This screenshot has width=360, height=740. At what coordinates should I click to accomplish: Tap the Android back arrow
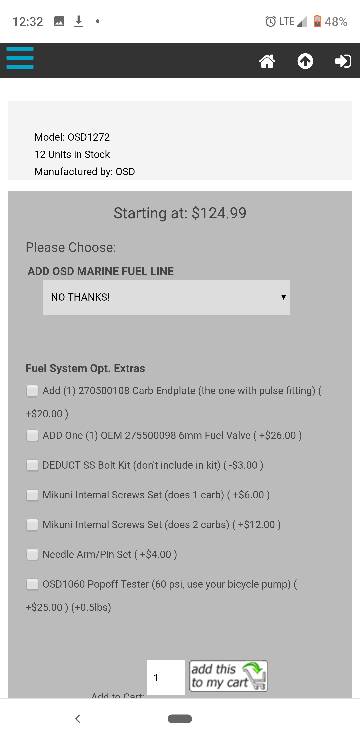pyautogui.click(x=78, y=719)
